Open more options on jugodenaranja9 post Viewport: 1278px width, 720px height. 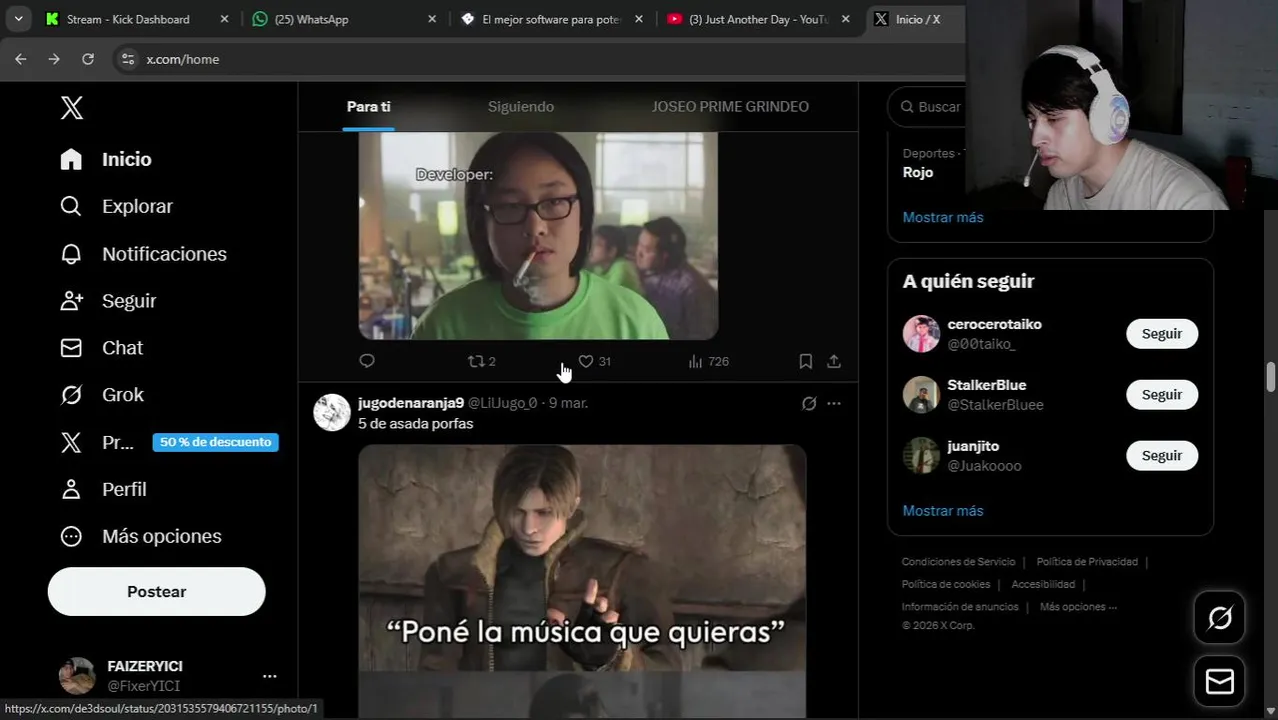834,403
